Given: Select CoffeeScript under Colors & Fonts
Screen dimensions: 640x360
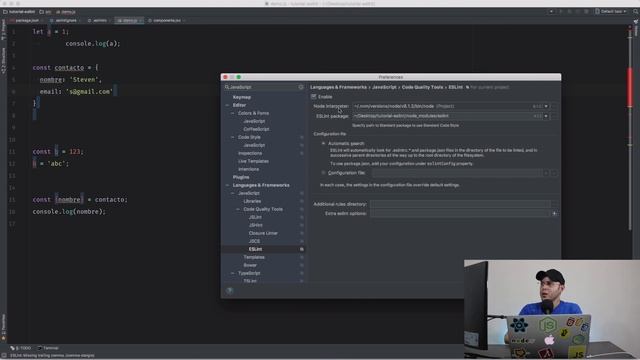Looking at the screenshot, I should point(256,129).
